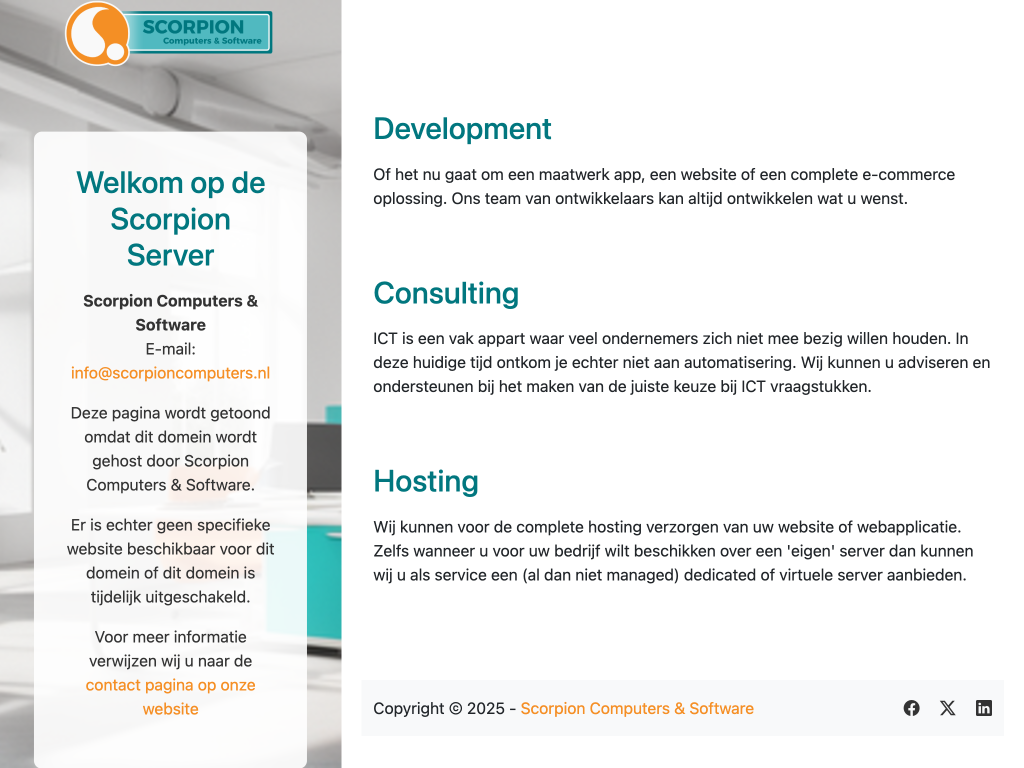The width and height of the screenshot is (1024, 768).
Task: Click the 'Deze pagina wordt getoond' paragraph
Action: point(170,449)
